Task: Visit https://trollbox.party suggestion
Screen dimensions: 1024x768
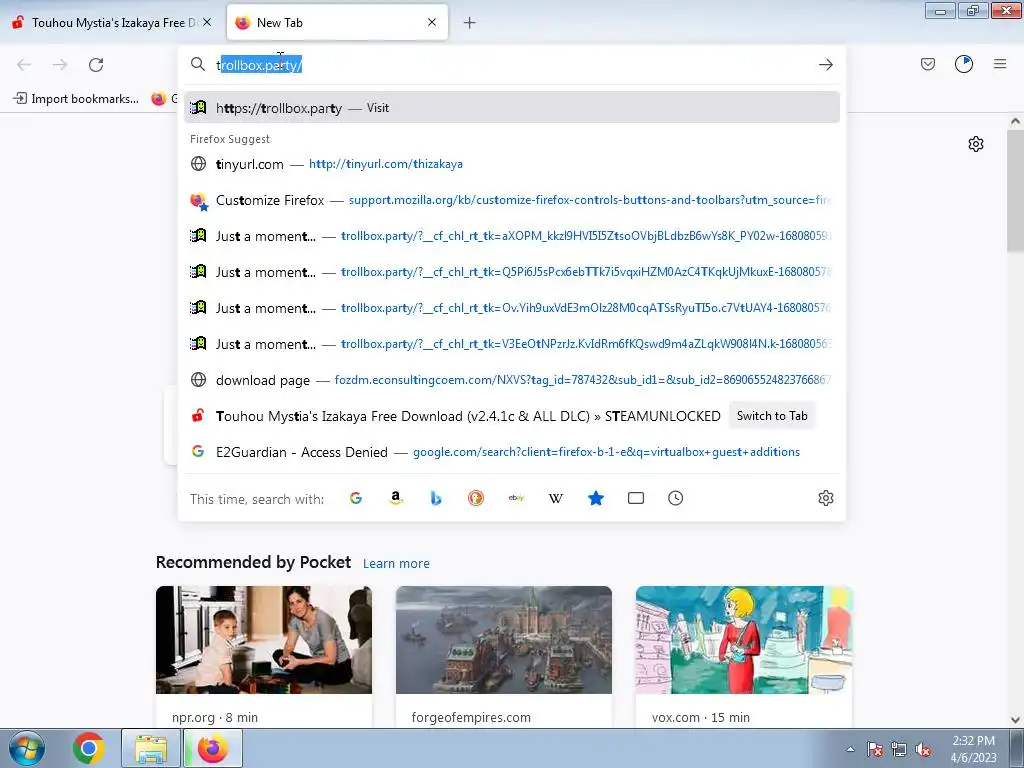Action: pos(512,108)
